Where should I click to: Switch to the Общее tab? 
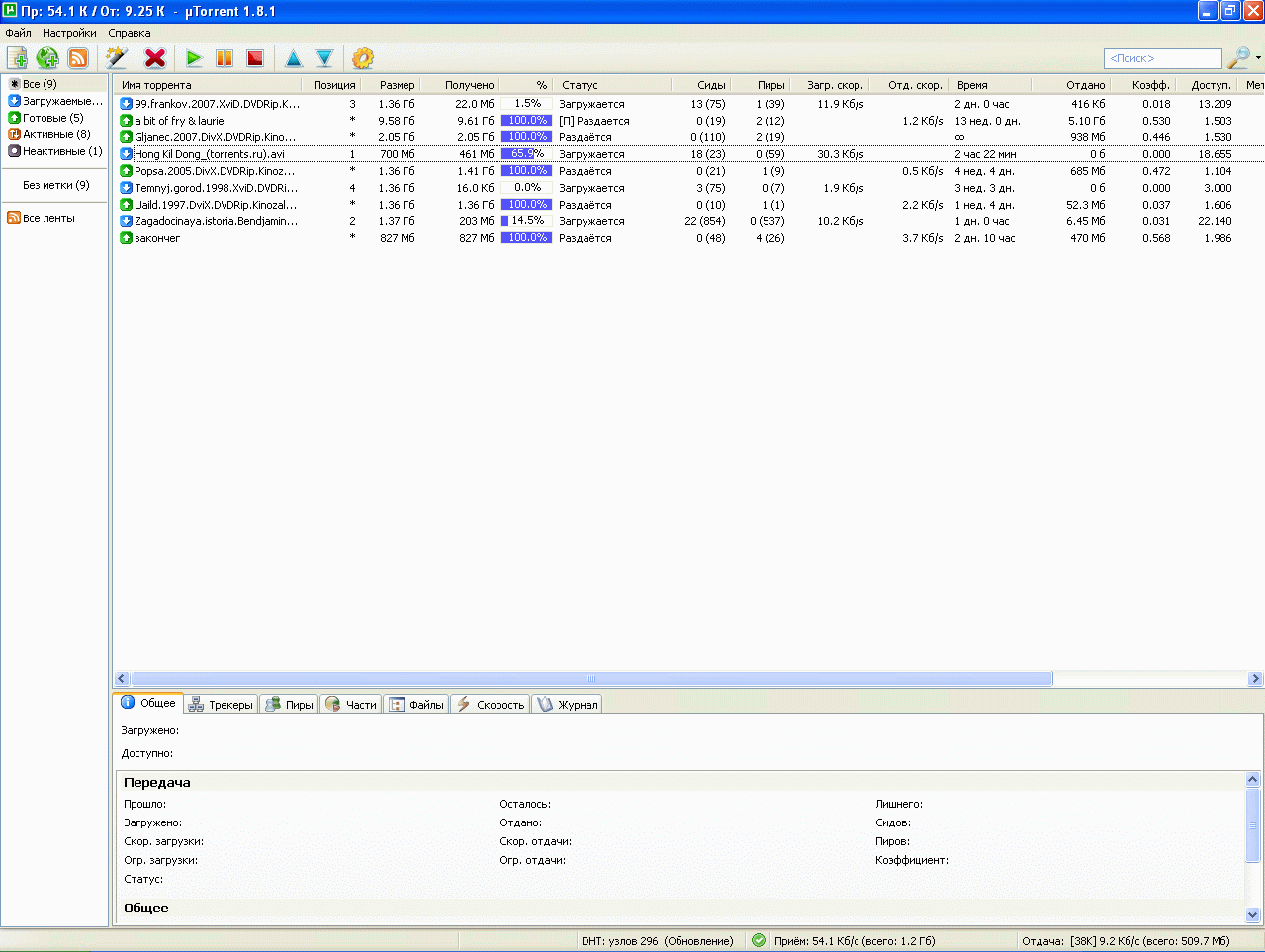coord(148,703)
